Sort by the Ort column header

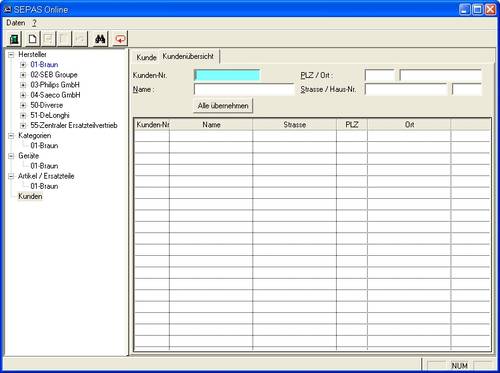tap(409, 125)
